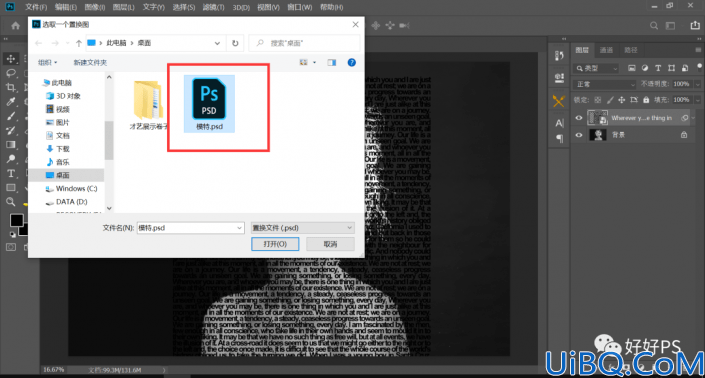
Task: Open the Properties panel icon
Action: click(559, 78)
